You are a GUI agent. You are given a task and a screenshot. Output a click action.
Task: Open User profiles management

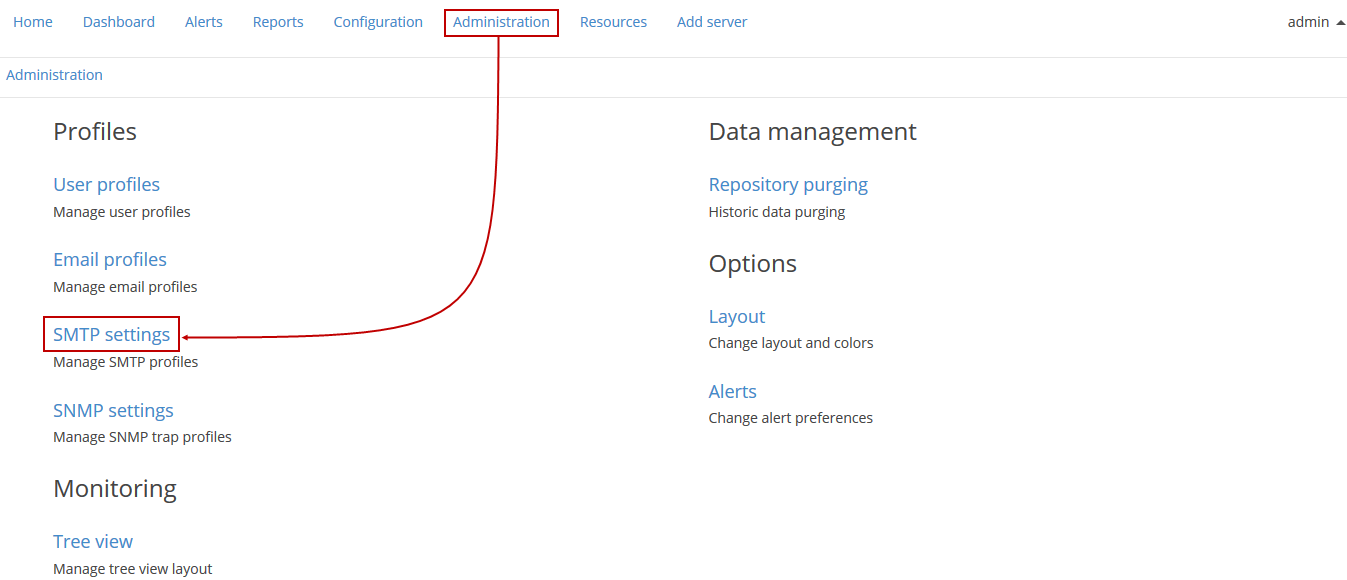[106, 185]
